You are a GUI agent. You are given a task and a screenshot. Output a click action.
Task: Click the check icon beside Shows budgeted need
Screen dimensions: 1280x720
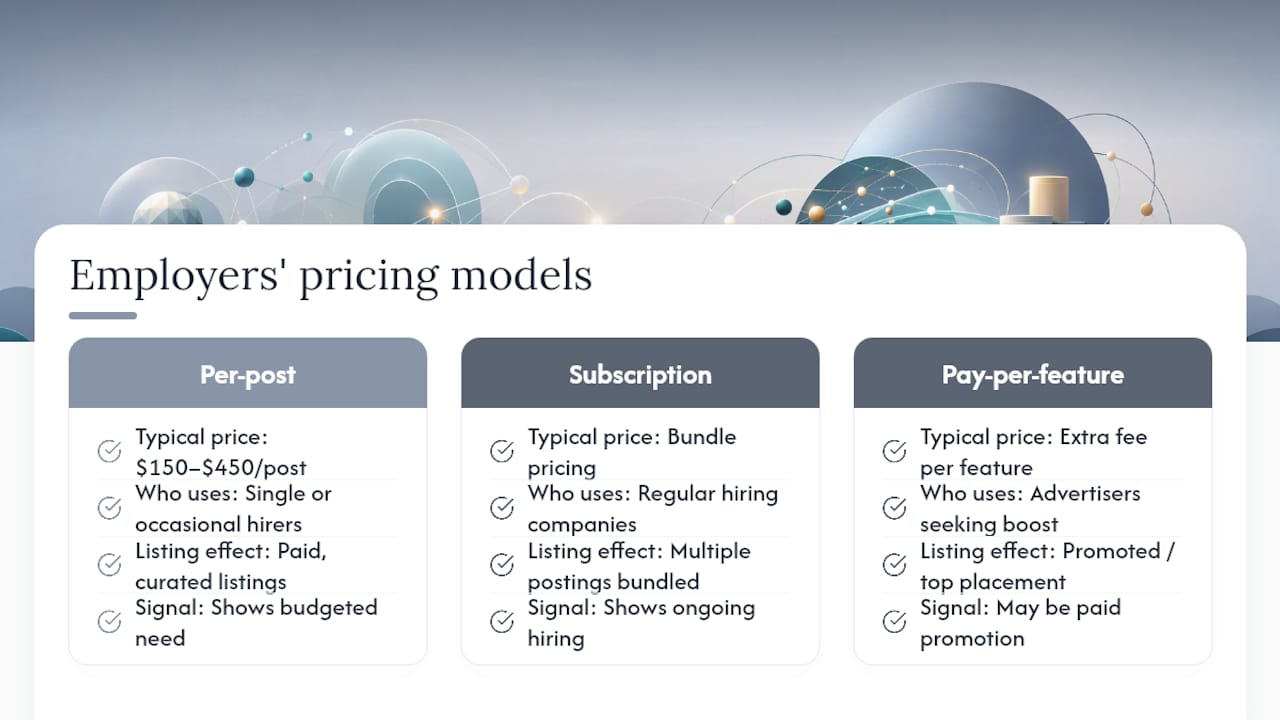tap(110, 622)
